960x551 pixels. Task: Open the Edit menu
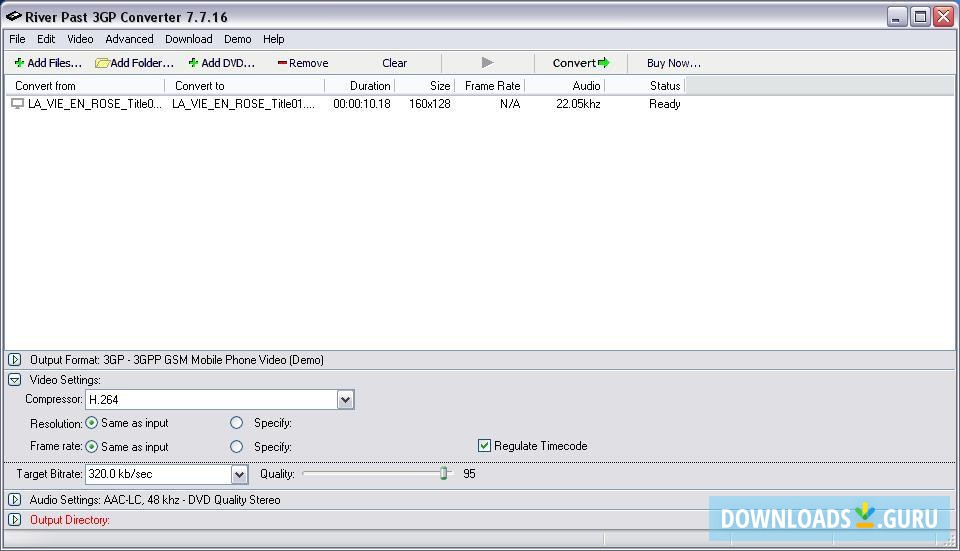46,39
